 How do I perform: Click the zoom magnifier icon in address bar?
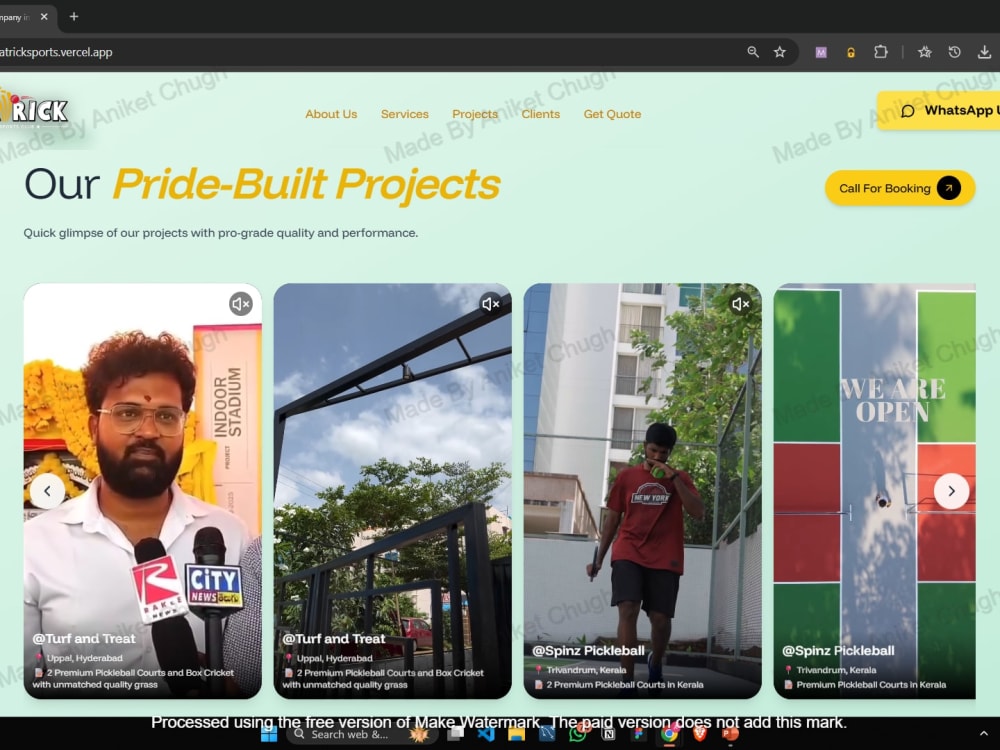(753, 52)
